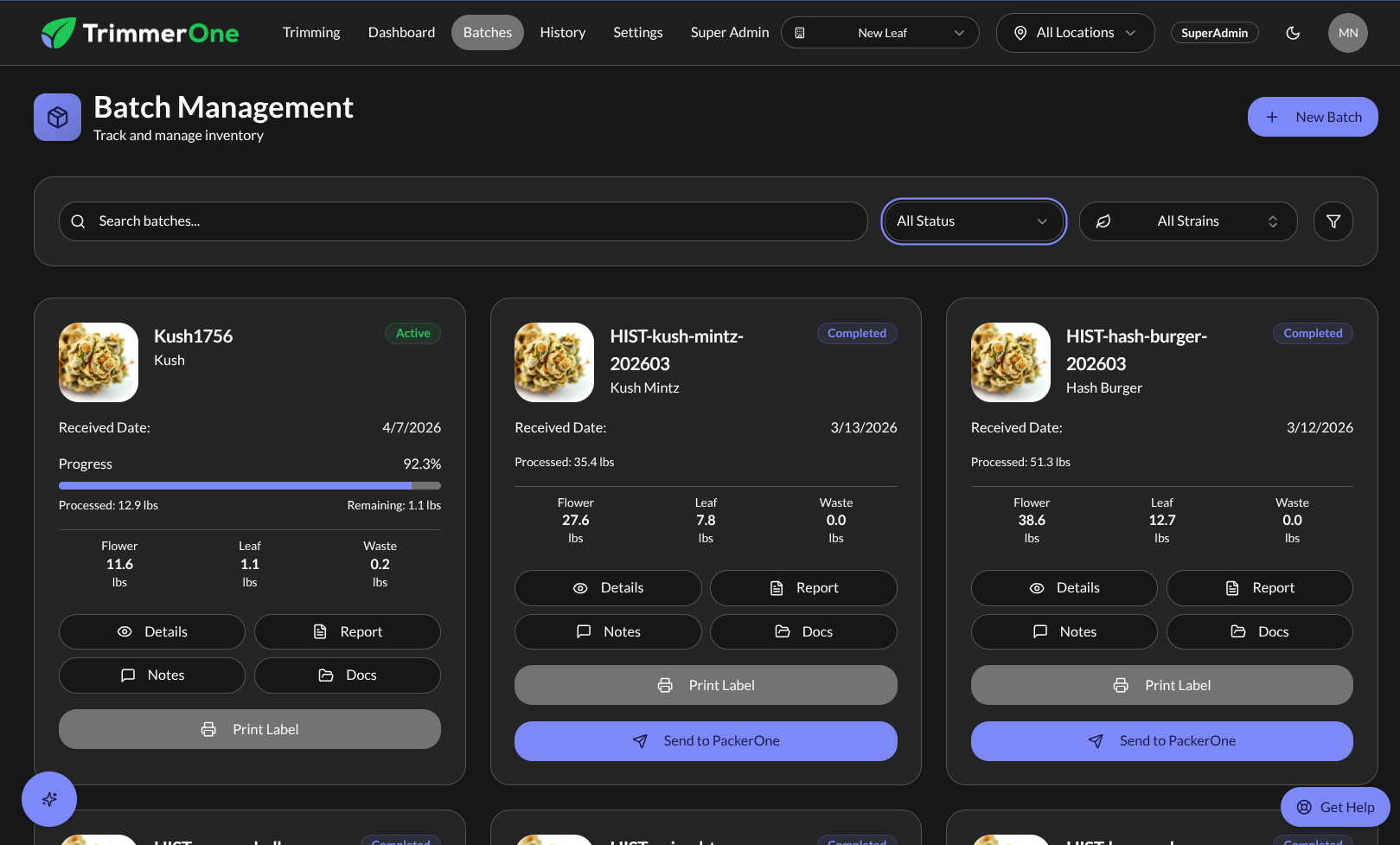Toggle dark mode with the moon icon

coord(1293,32)
